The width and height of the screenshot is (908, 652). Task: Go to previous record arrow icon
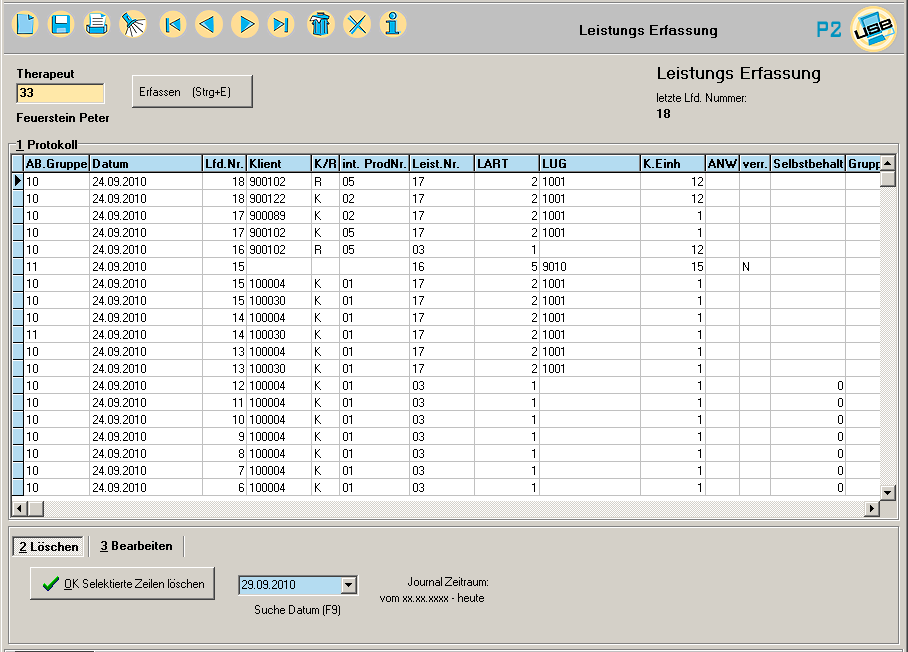coord(209,24)
